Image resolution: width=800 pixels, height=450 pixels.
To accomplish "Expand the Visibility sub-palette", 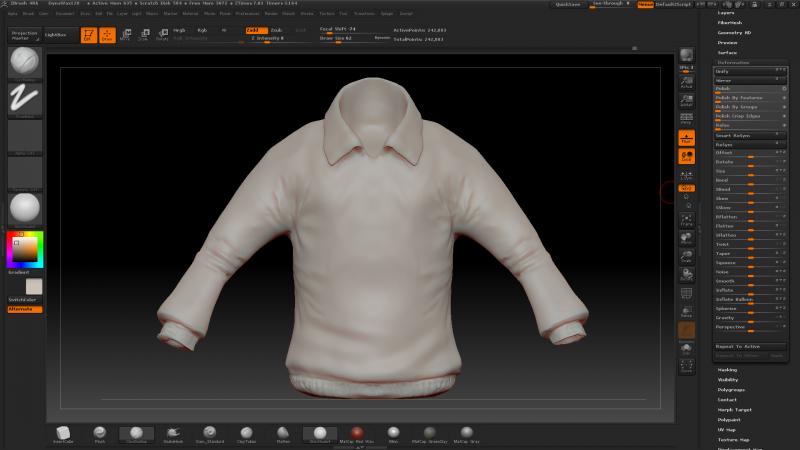I will click(728, 380).
